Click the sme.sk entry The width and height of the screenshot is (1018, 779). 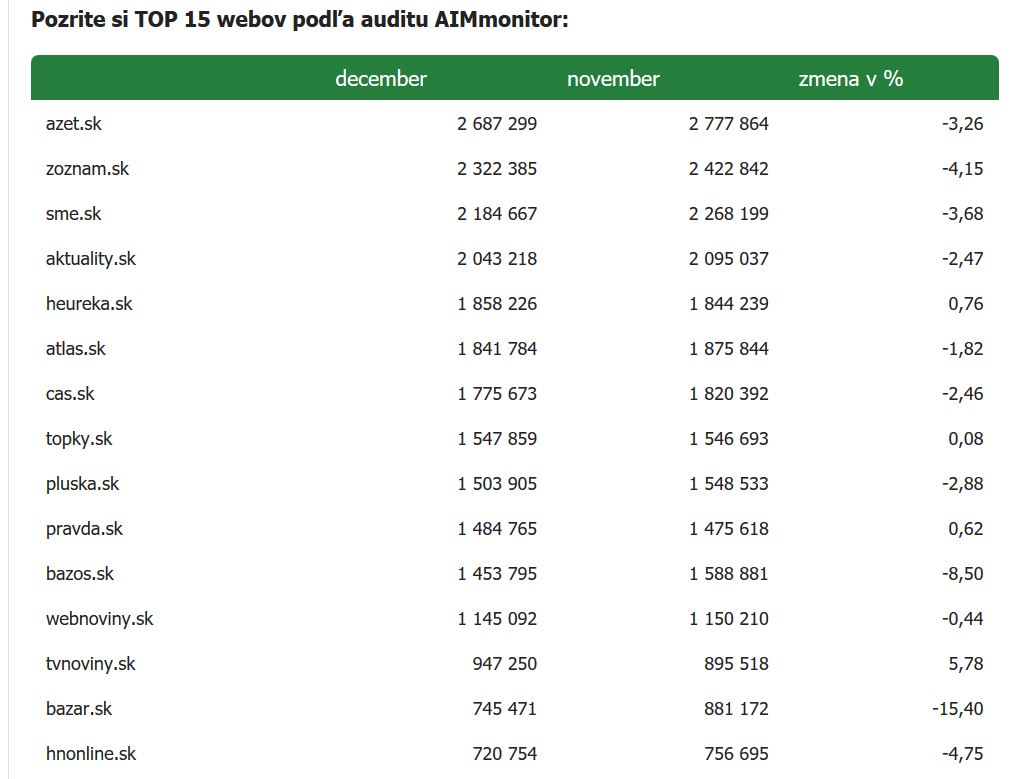pyautogui.click(x=73, y=214)
